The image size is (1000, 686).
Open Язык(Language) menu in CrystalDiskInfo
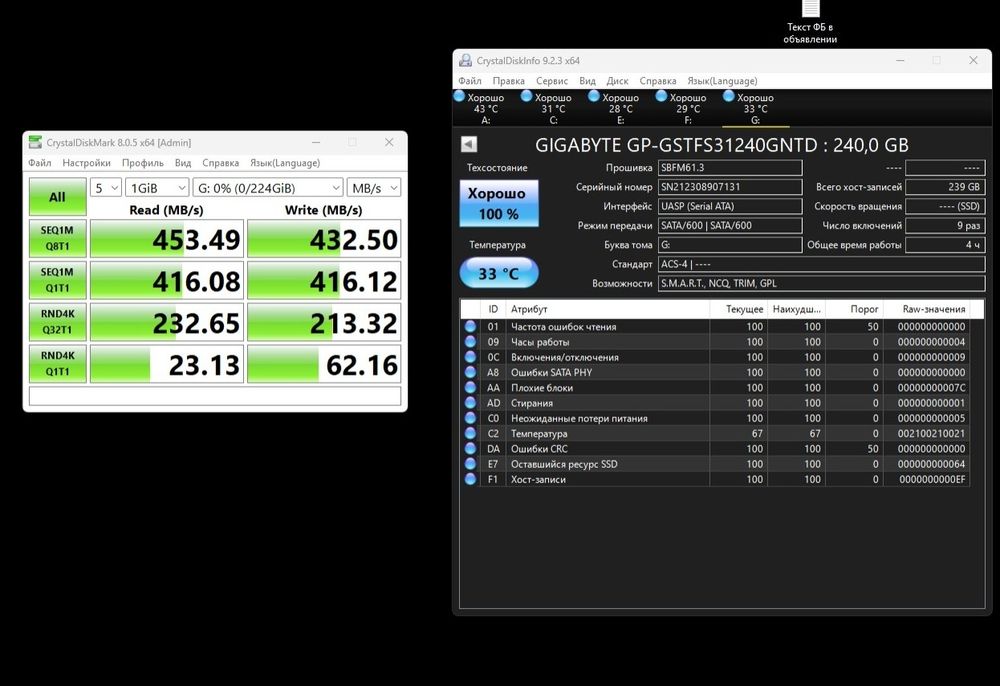[722, 81]
